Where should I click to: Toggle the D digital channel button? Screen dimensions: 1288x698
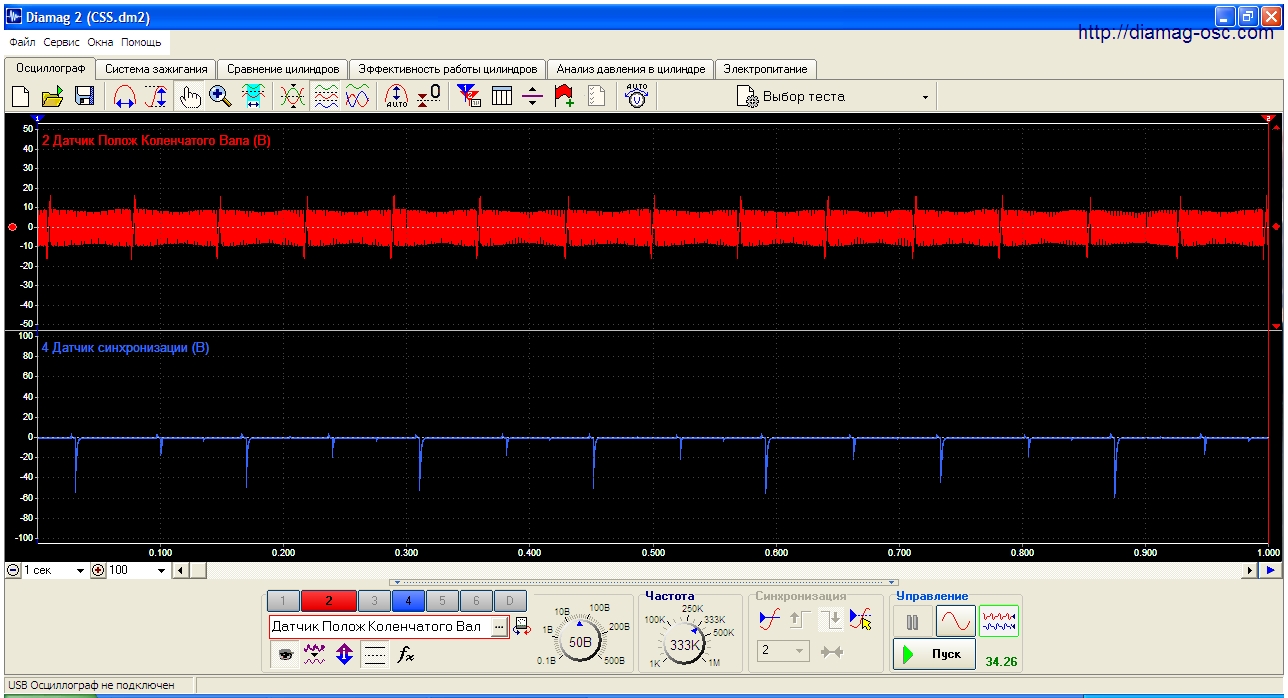tap(510, 601)
